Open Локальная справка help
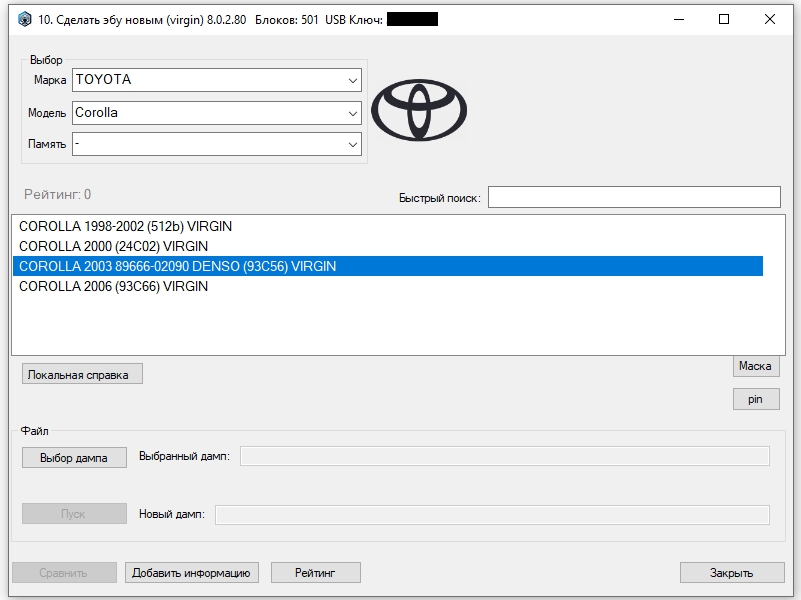 82,374
